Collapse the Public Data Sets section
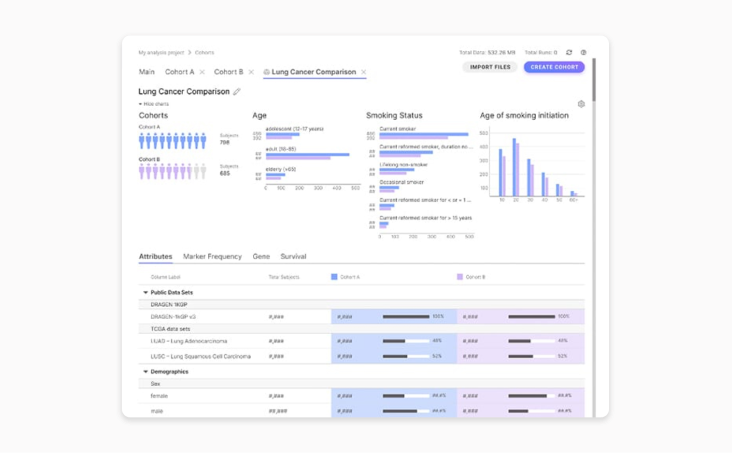 click(x=146, y=293)
